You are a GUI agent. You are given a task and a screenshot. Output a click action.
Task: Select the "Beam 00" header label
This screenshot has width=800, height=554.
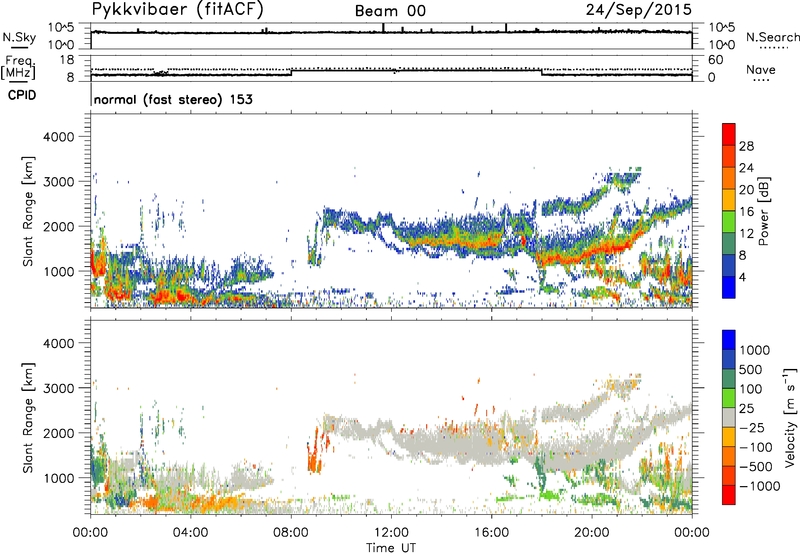[390, 11]
